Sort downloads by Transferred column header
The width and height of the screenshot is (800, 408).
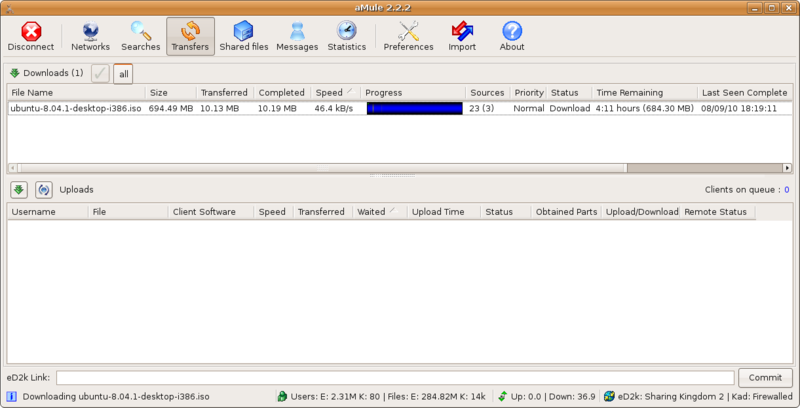[225, 92]
